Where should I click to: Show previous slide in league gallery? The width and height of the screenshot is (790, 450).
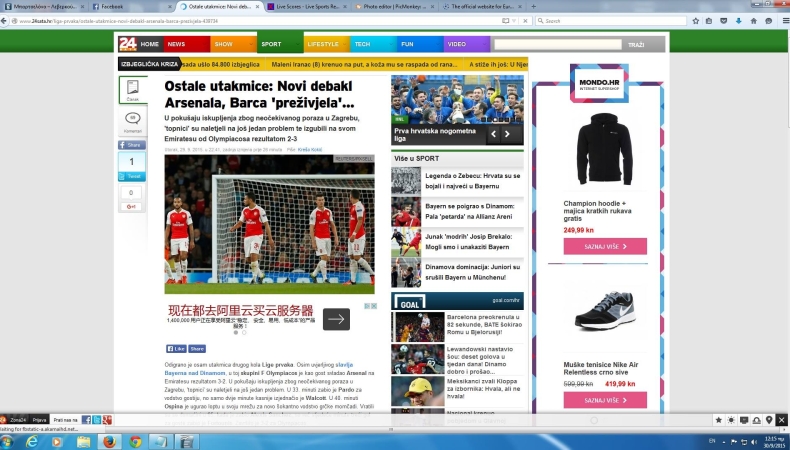tap(493, 134)
